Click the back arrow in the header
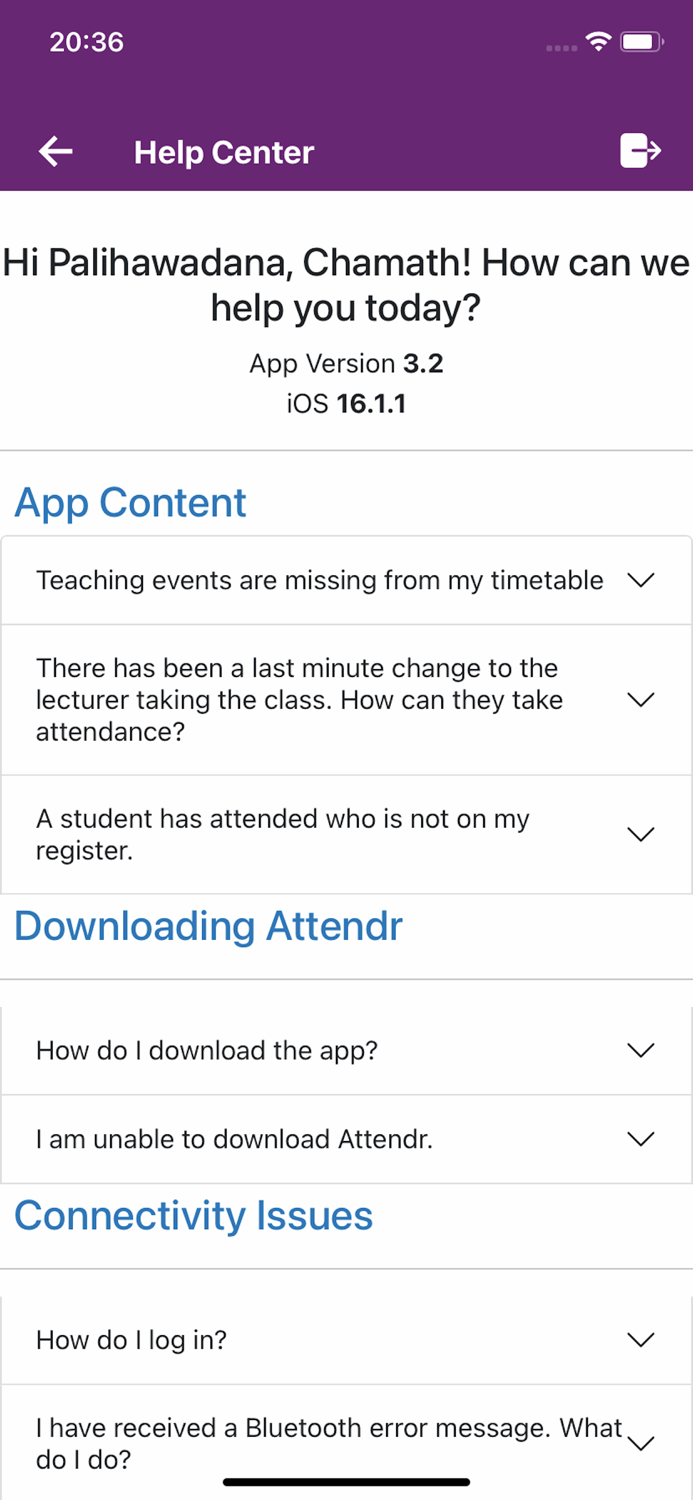The width and height of the screenshot is (693, 1500). click(x=56, y=151)
